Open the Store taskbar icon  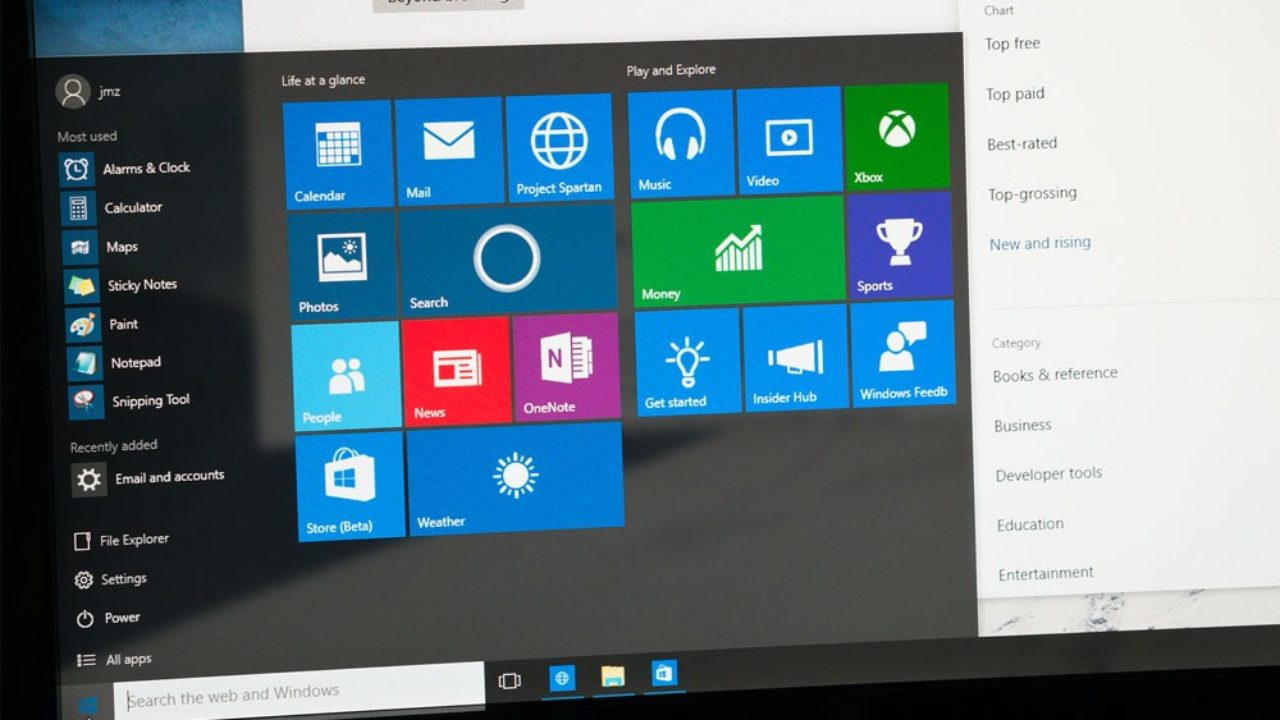665,673
